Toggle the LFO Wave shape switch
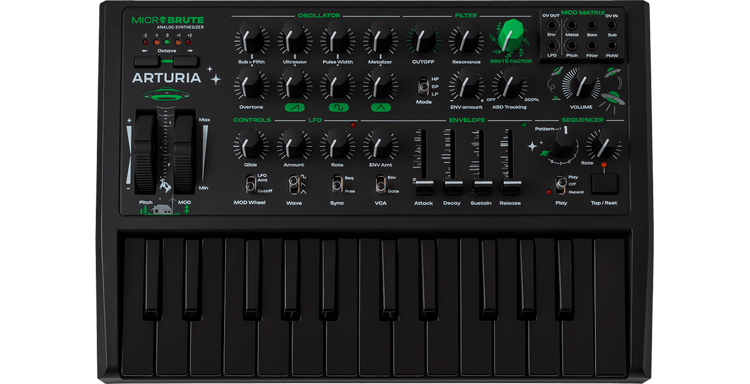This screenshot has width=750, height=384. click(294, 184)
